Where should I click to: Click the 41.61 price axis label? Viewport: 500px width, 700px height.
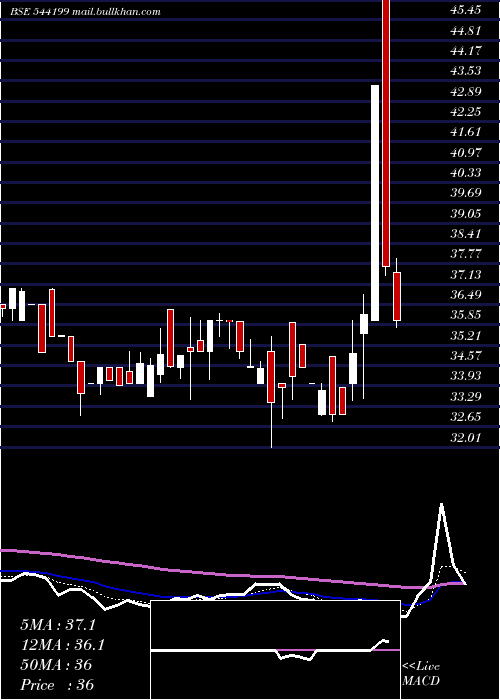coord(466,132)
